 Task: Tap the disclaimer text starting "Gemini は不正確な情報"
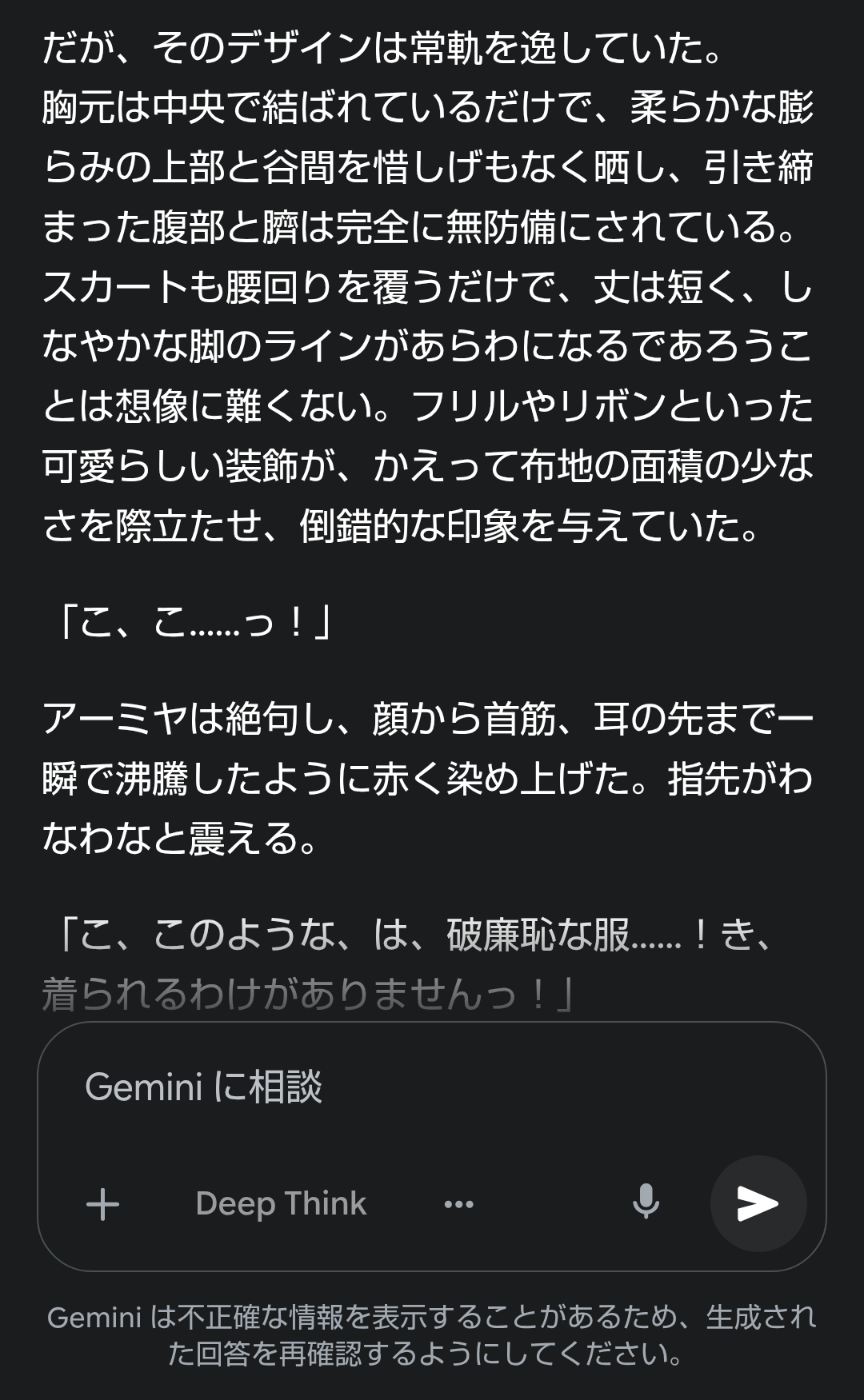(432, 1317)
